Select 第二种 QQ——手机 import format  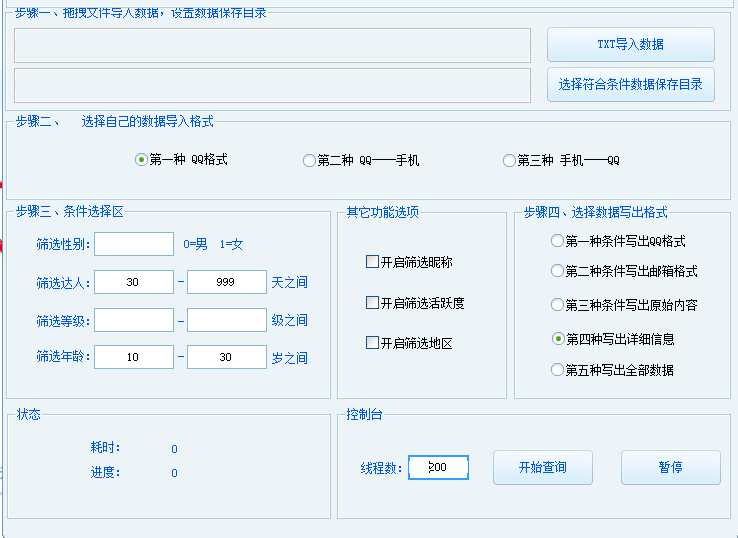[361, 161]
